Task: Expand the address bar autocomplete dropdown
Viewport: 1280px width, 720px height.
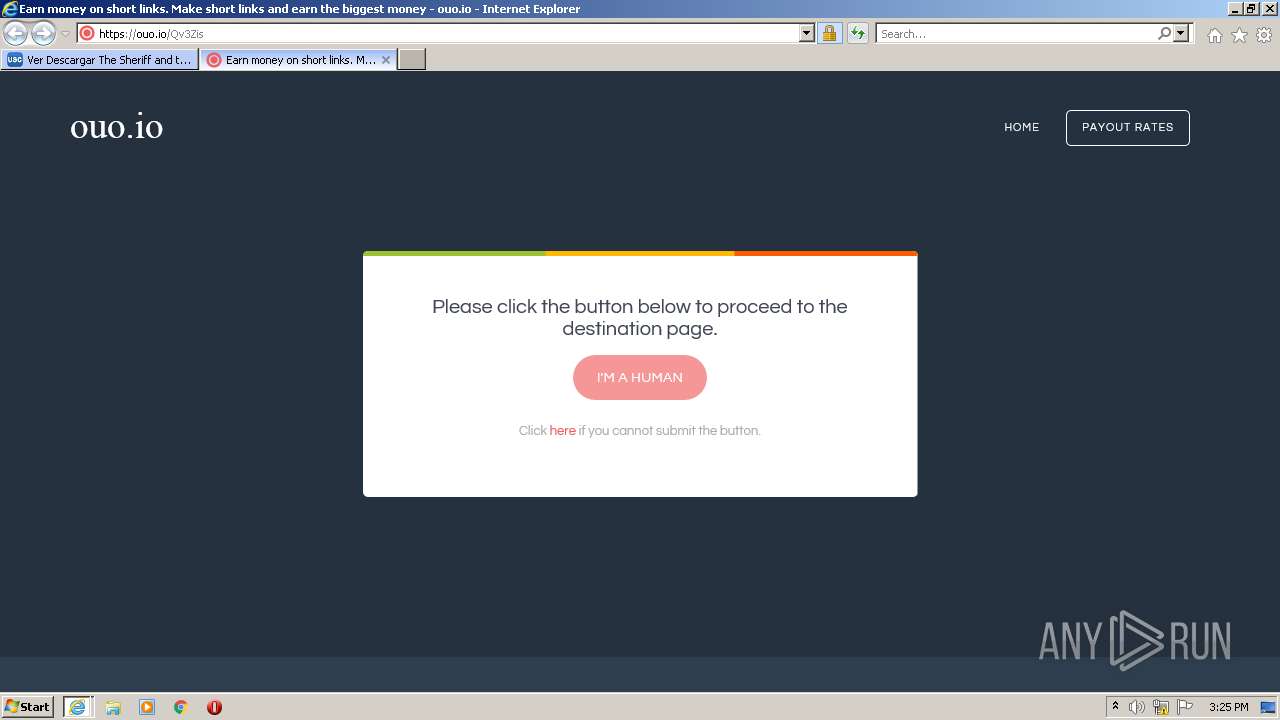Action: [x=807, y=33]
